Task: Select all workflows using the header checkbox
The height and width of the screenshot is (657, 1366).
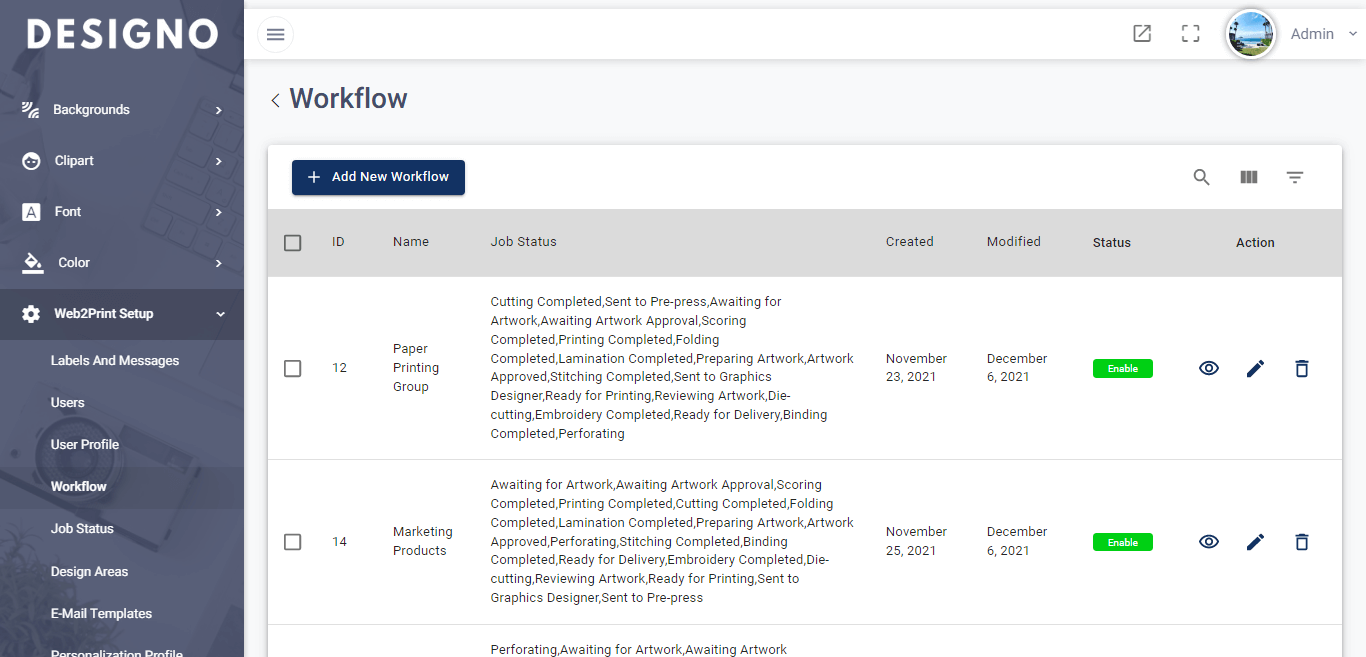Action: click(292, 242)
